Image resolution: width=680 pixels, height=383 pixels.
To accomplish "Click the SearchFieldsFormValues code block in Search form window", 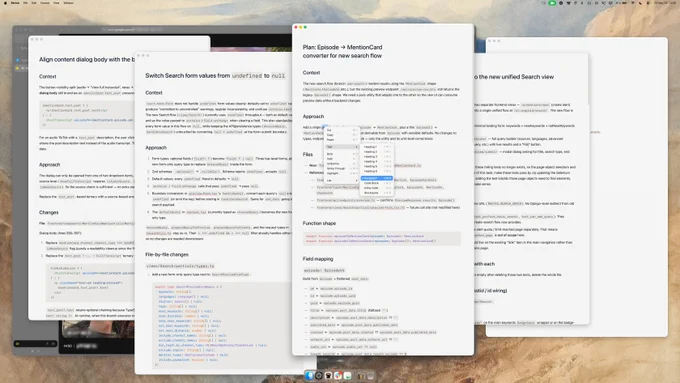I will pyautogui.click(x=221, y=325).
